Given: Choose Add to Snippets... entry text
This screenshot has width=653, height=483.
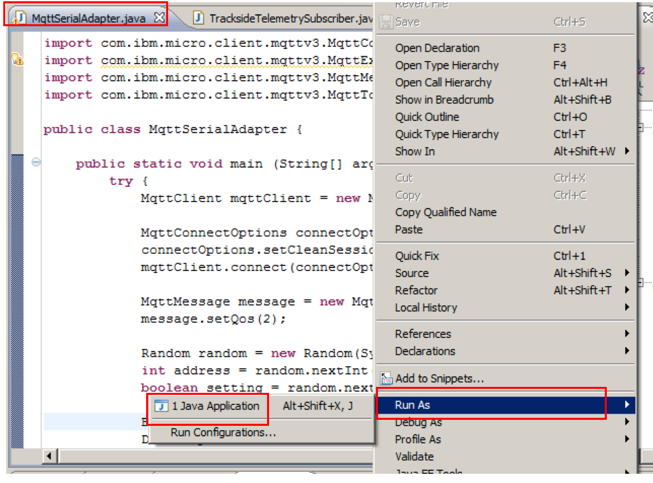Looking at the screenshot, I should click(x=440, y=378).
